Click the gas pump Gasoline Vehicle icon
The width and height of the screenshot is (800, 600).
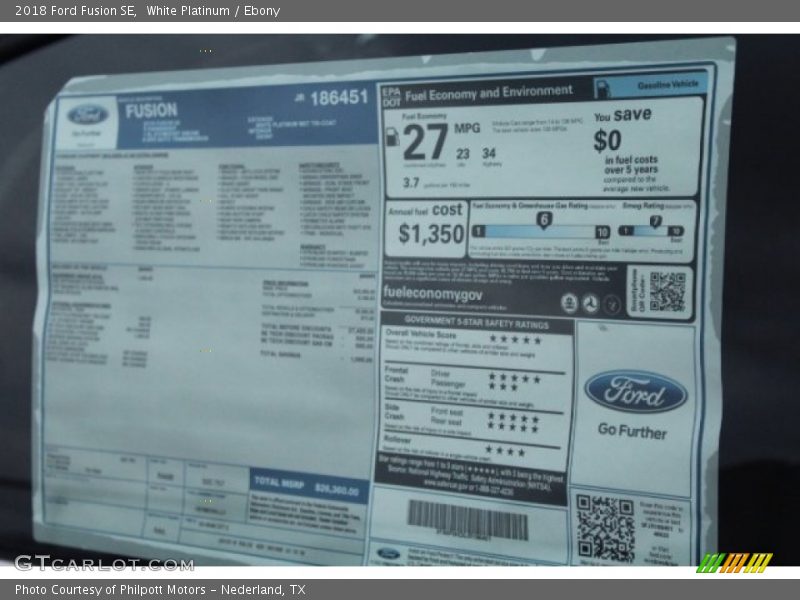point(605,86)
